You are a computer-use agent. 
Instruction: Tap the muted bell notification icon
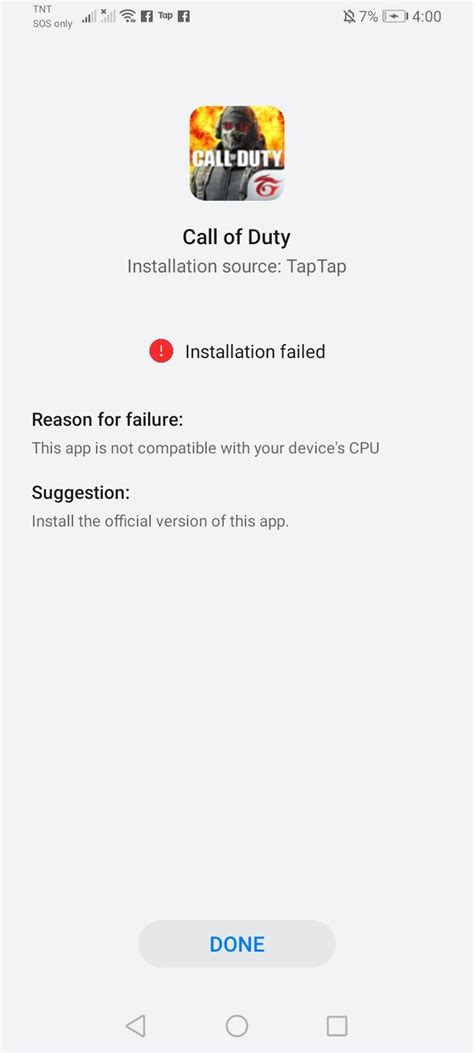tap(349, 17)
